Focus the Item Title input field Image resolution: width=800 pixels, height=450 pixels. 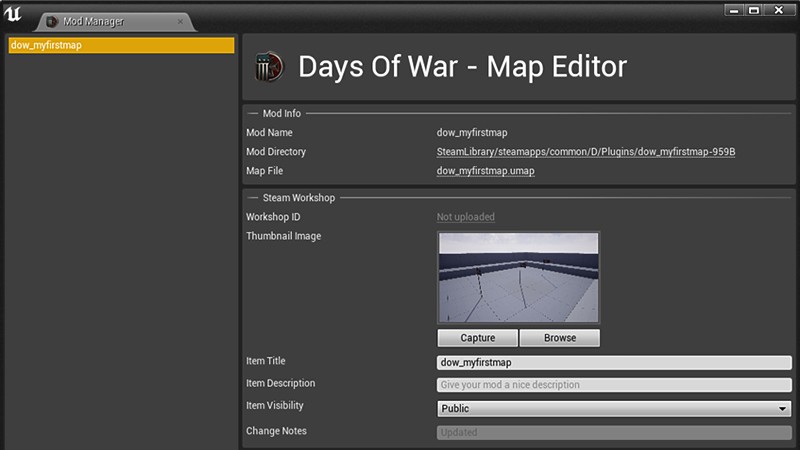coord(614,362)
